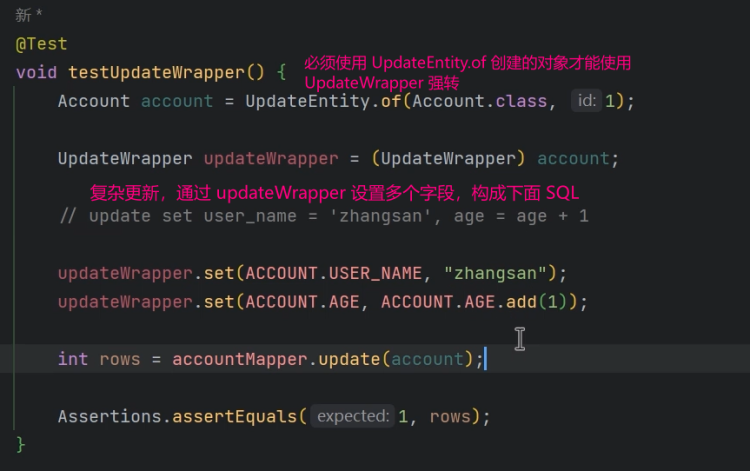Click the (UpdateWrapper) cast expression
Viewport: 750px width, 471px height.
pyautogui.click(x=448, y=159)
